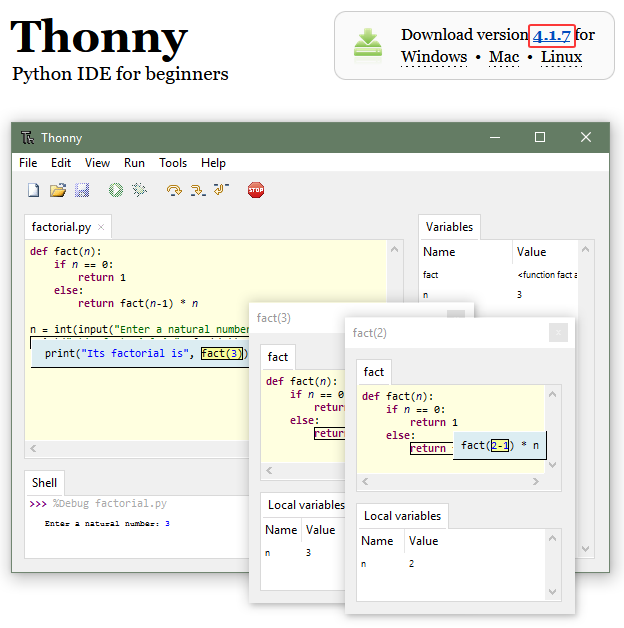Click the Value column header in Variables
This screenshot has width=624, height=628.
(x=531, y=252)
